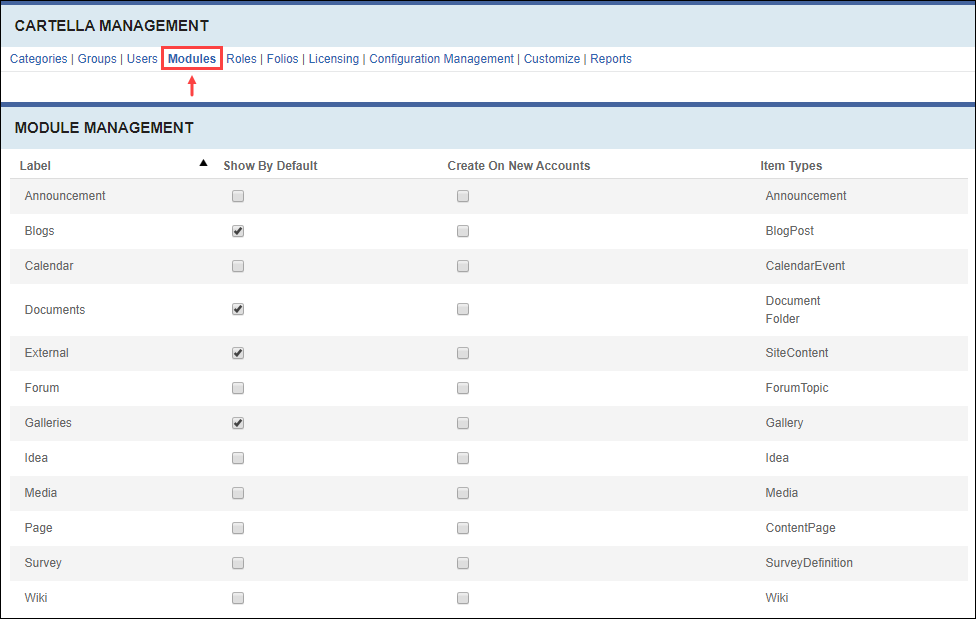Select the Calendar module label
This screenshot has height=619, width=976.
click(49, 265)
